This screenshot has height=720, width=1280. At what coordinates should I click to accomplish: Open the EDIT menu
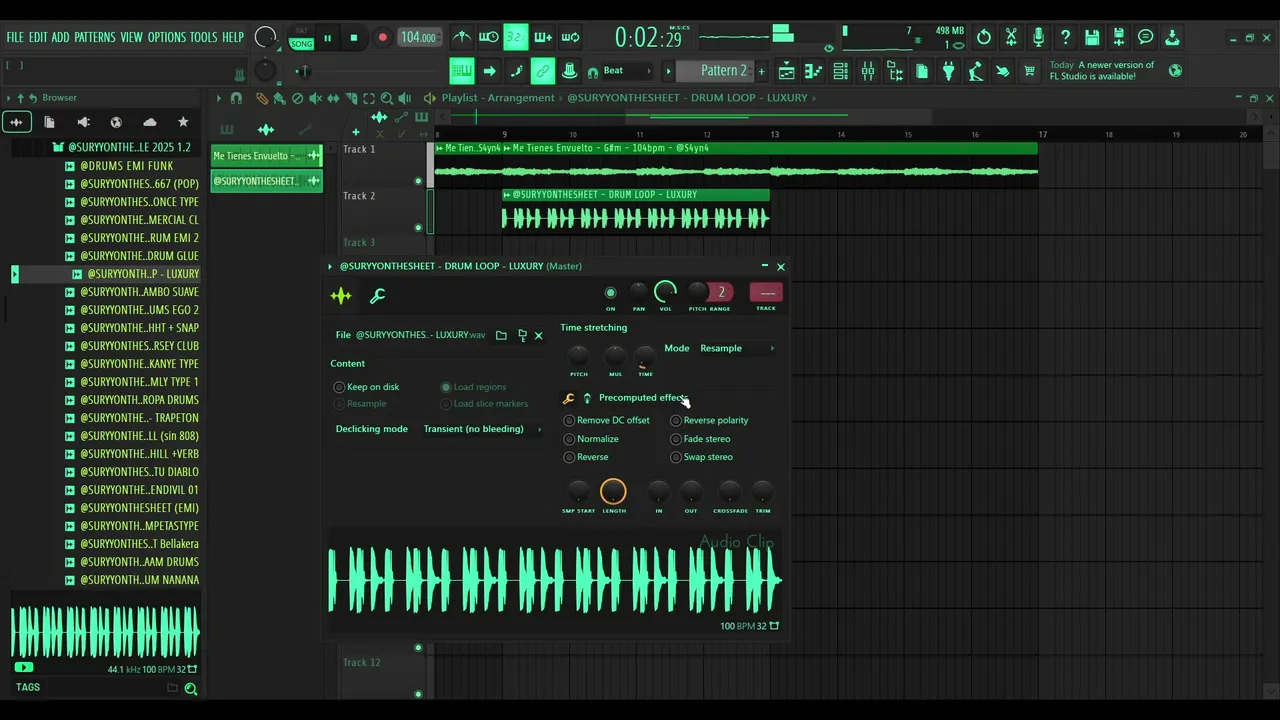(38, 37)
